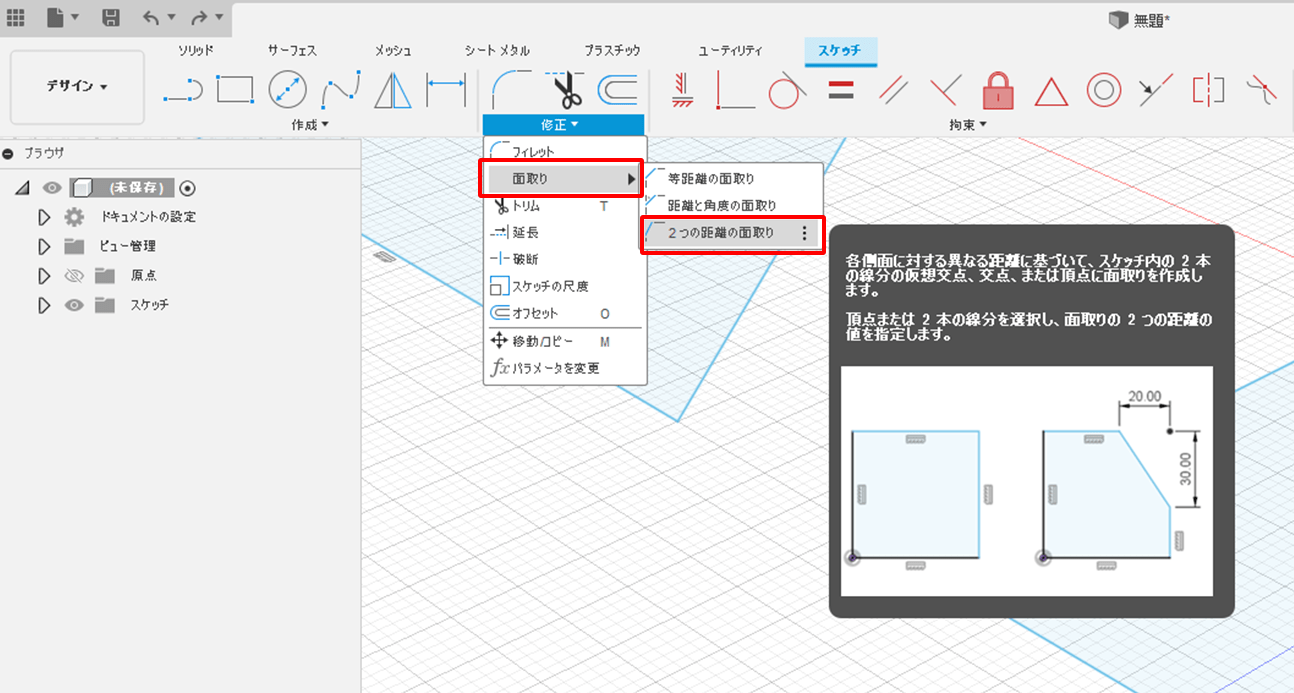Select the Line sketch tool
1294x693 pixels.
click(x=183, y=91)
